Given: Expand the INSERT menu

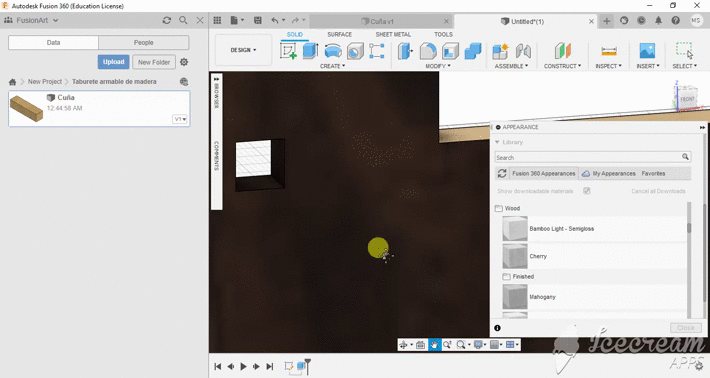Looking at the screenshot, I should click(648, 66).
